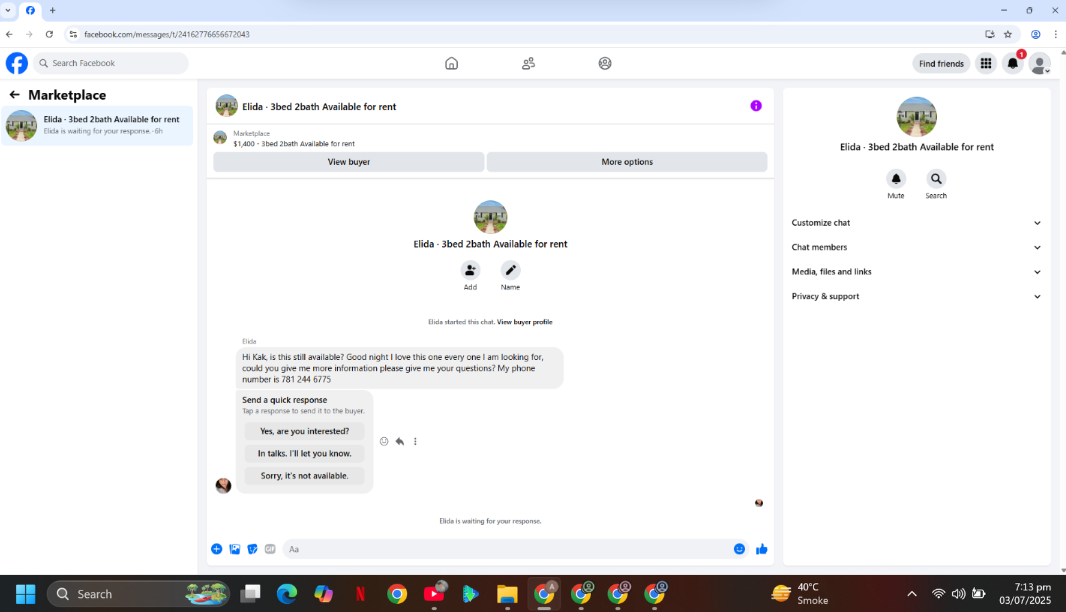The width and height of the screenshot is (1066, 612).
Task: Open the account profile avatar menu
Action: 1039,64
